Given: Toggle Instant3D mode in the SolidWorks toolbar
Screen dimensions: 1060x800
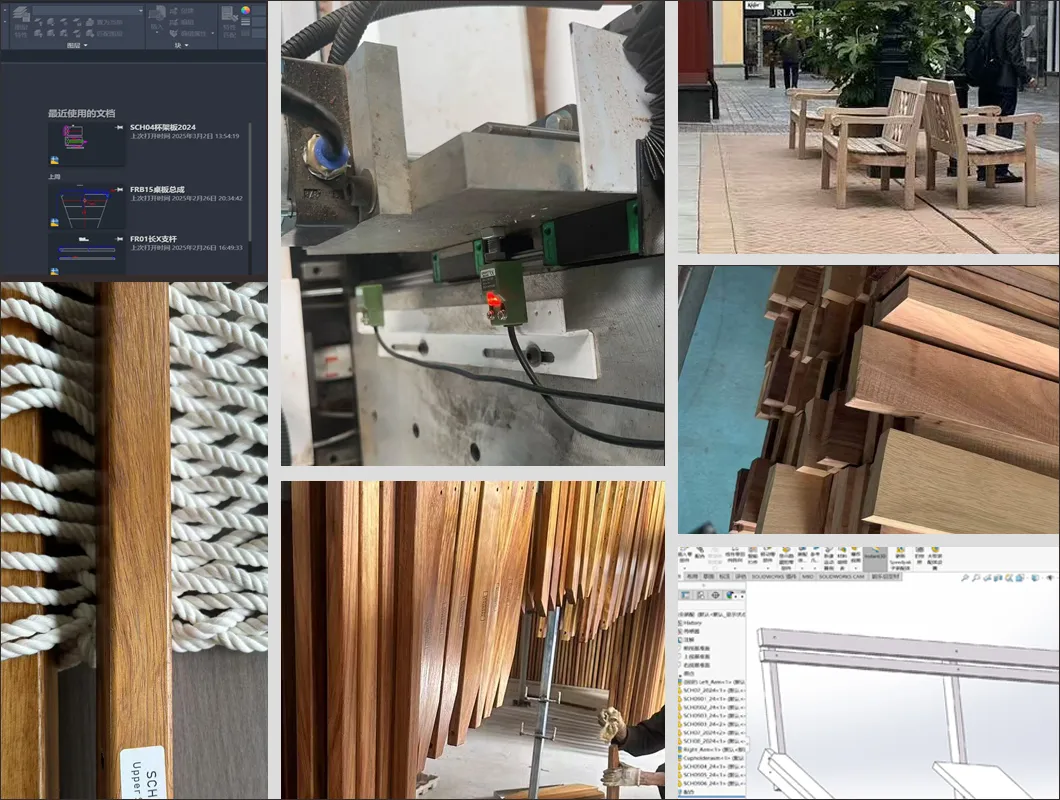Looking at the screenshot, I should pyautogui.click(x=873, y=552).
